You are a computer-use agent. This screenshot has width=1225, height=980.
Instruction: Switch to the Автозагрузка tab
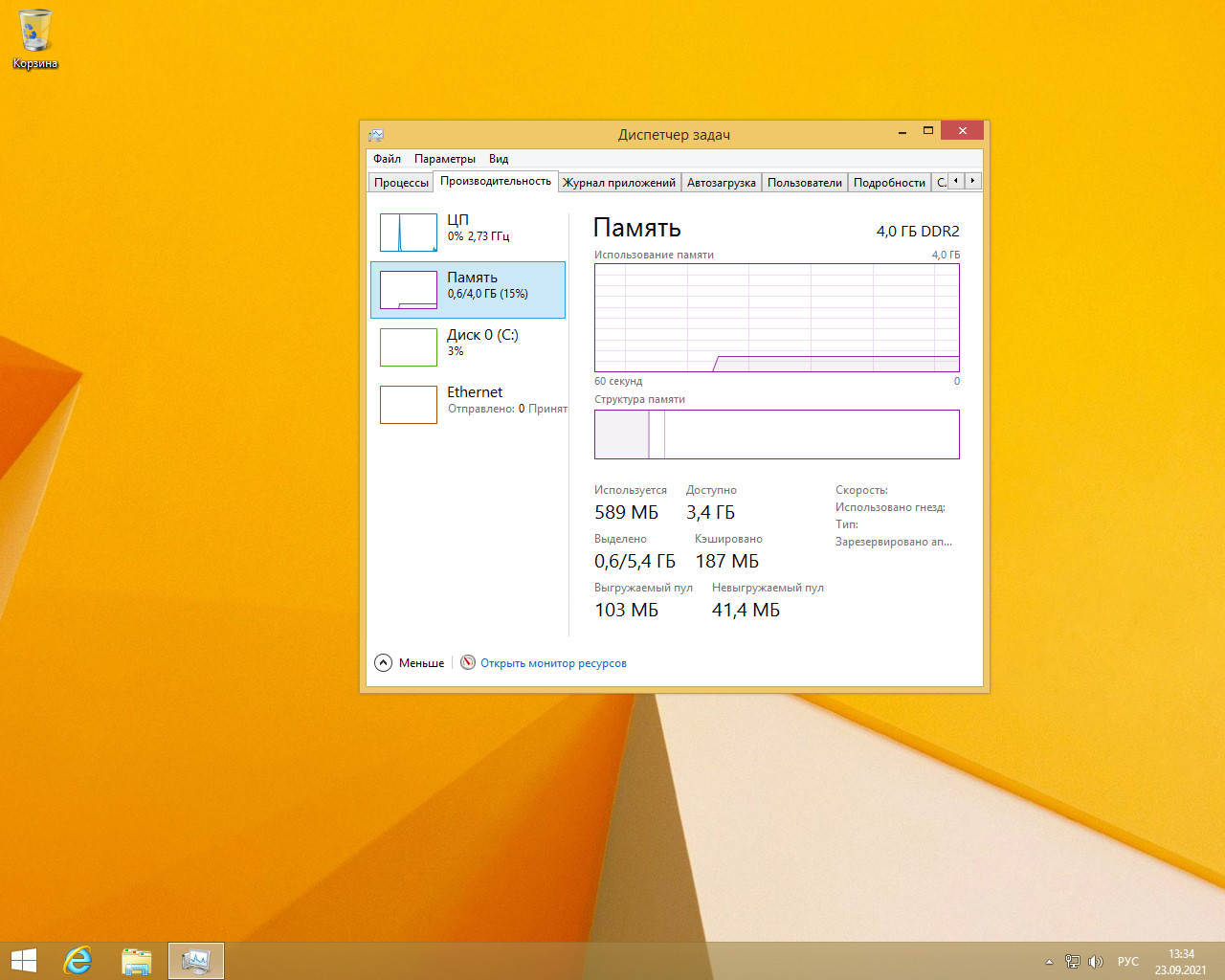click(x=721, y=183)
